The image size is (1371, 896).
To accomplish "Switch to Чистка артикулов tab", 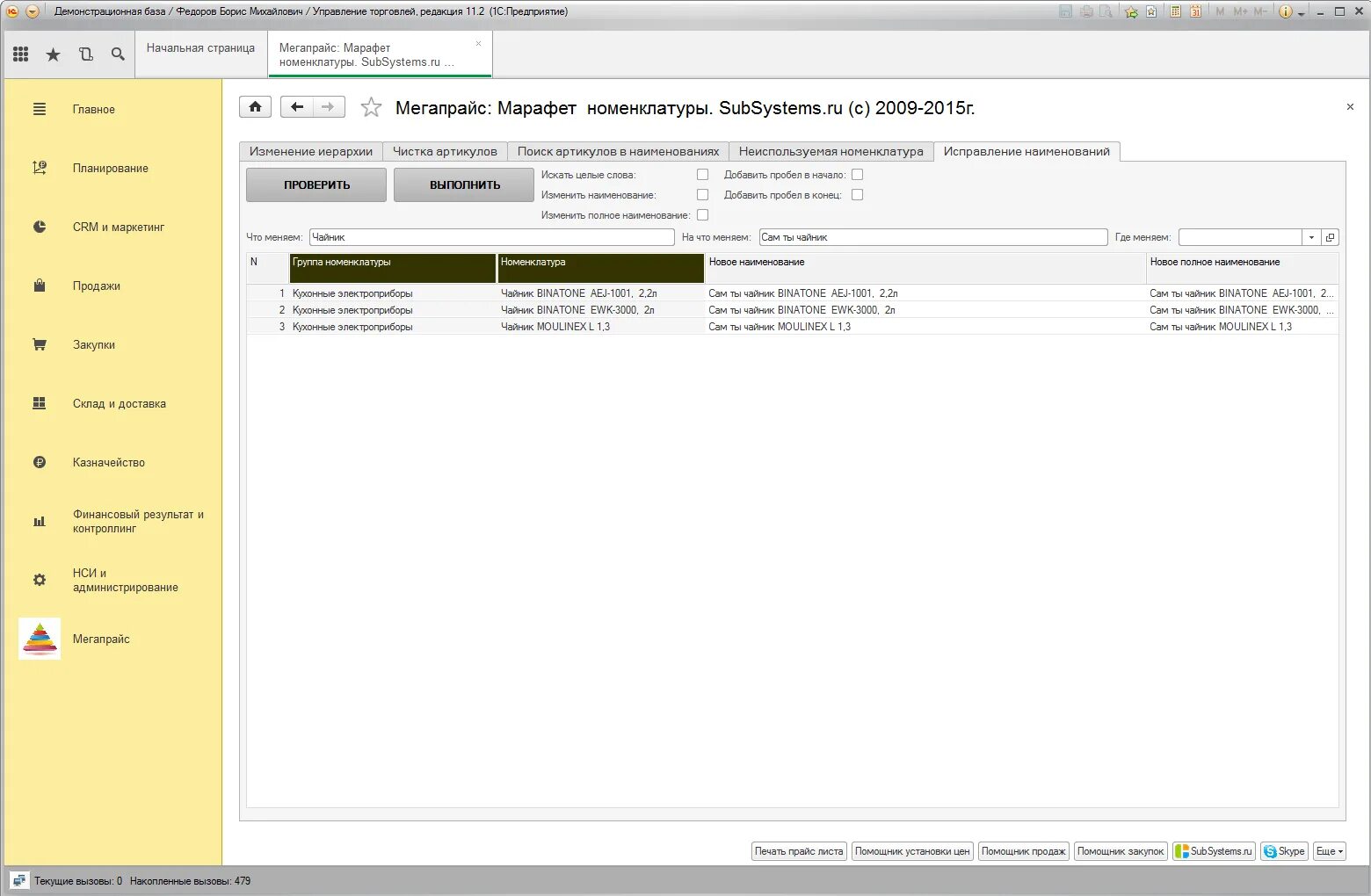I will pyautogui.click(x=445, y=151).
